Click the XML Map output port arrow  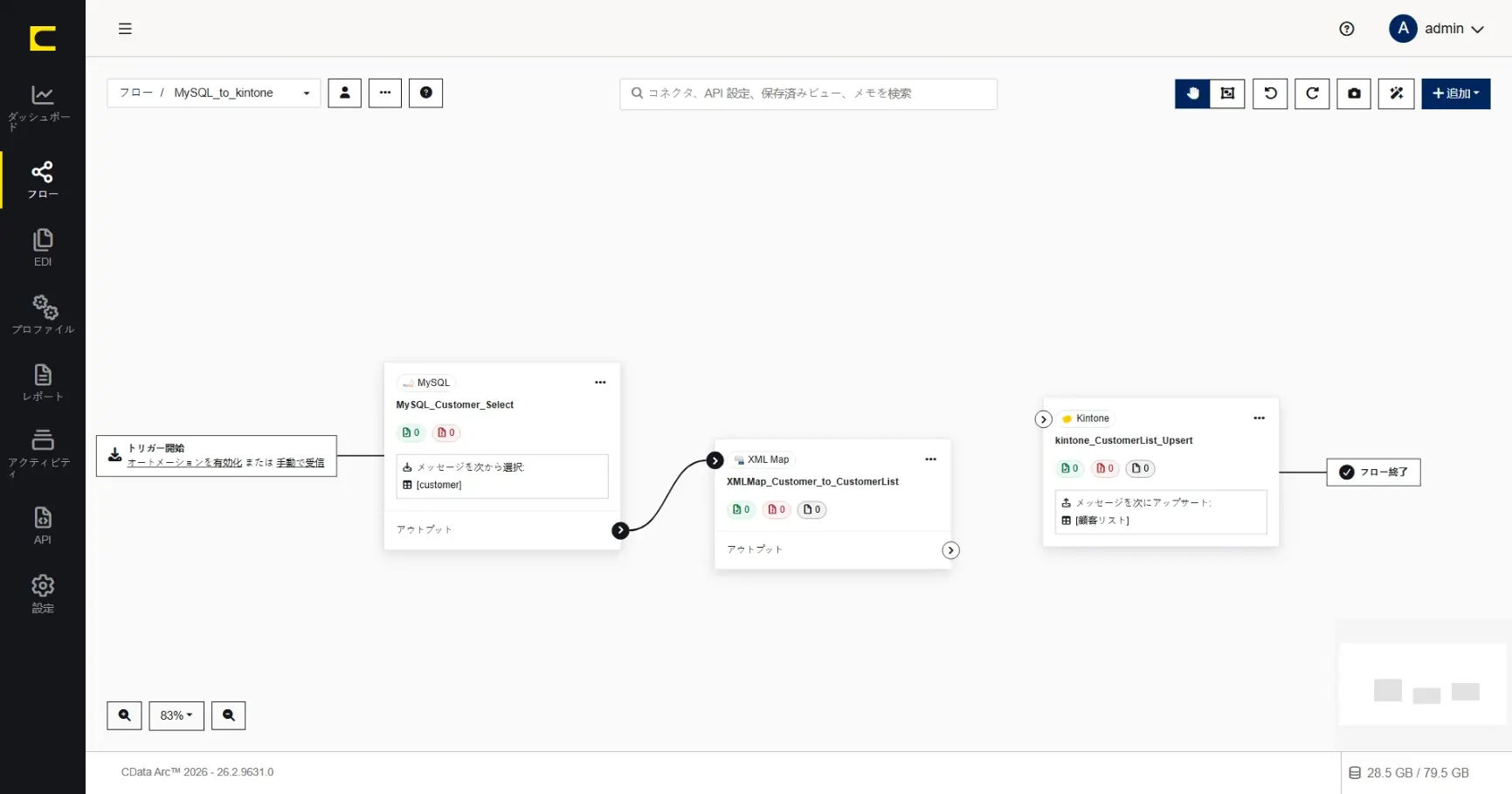click(951, 550)
